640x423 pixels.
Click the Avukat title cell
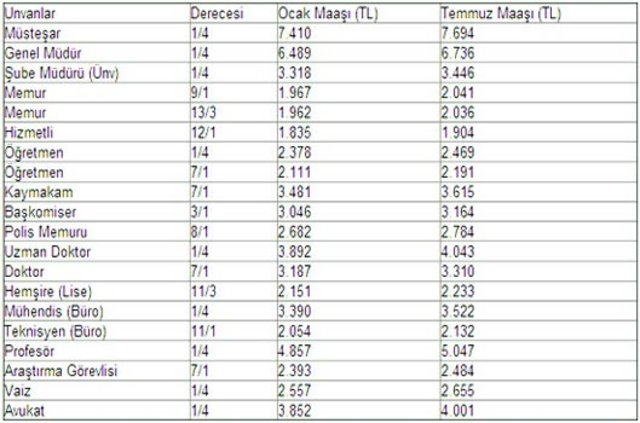click(x=97, y=411)
